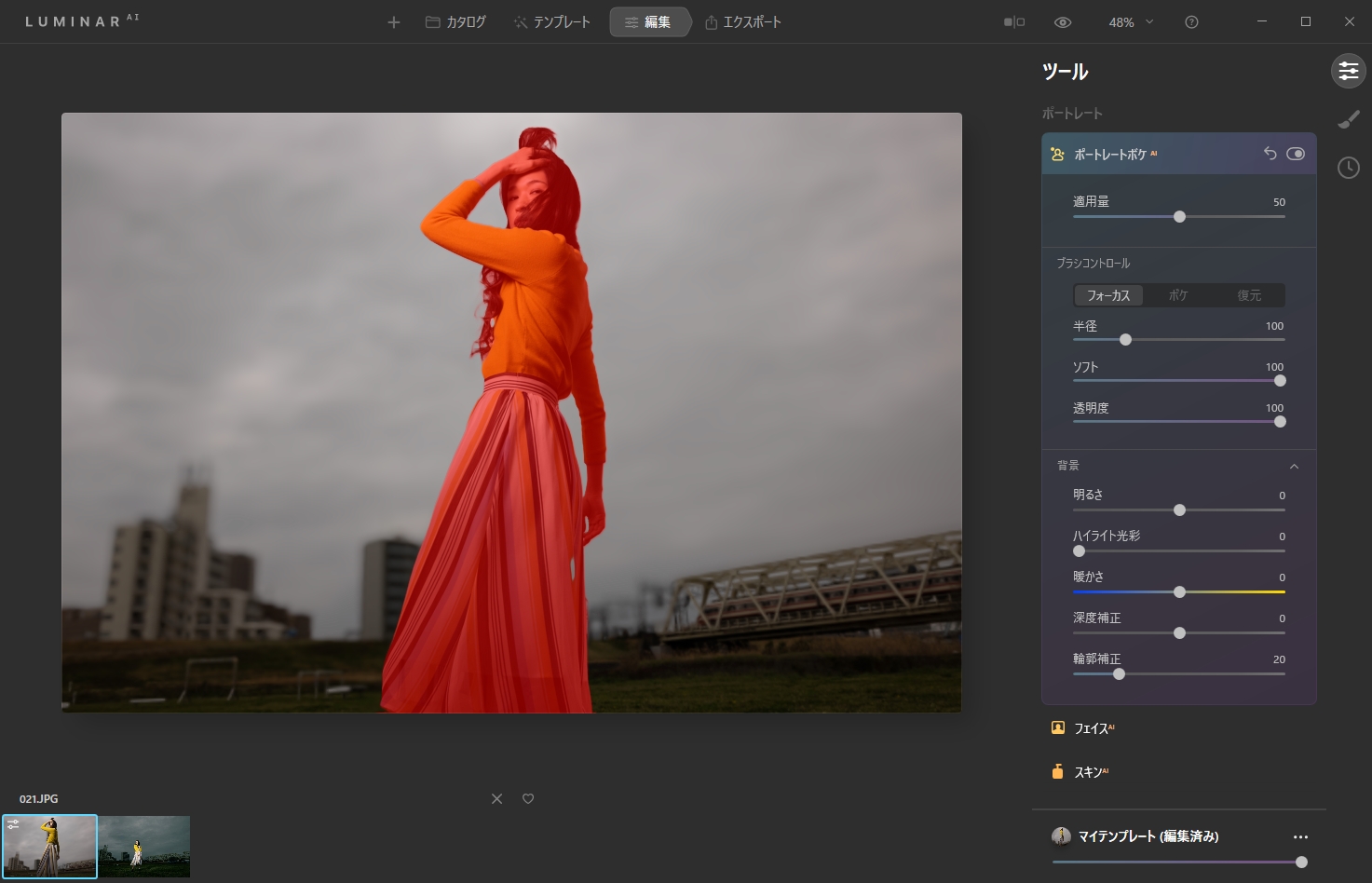Image resolution: width=1372 pixels, height=883 pixels.
Task: Open the マイテンプレート three-dot options menu
Action: click(1300, 836)
